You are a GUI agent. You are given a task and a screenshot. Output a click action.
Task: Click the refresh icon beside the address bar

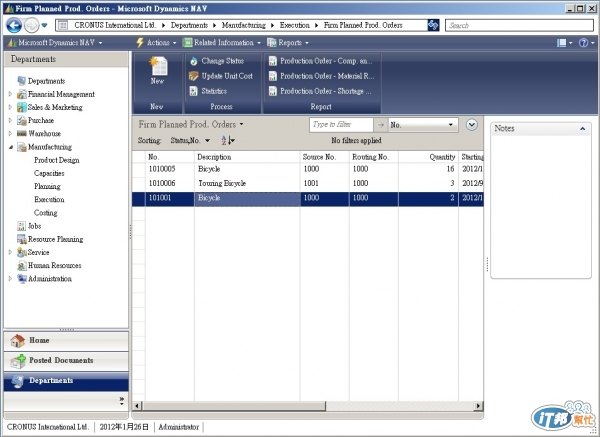pos(433,25)
